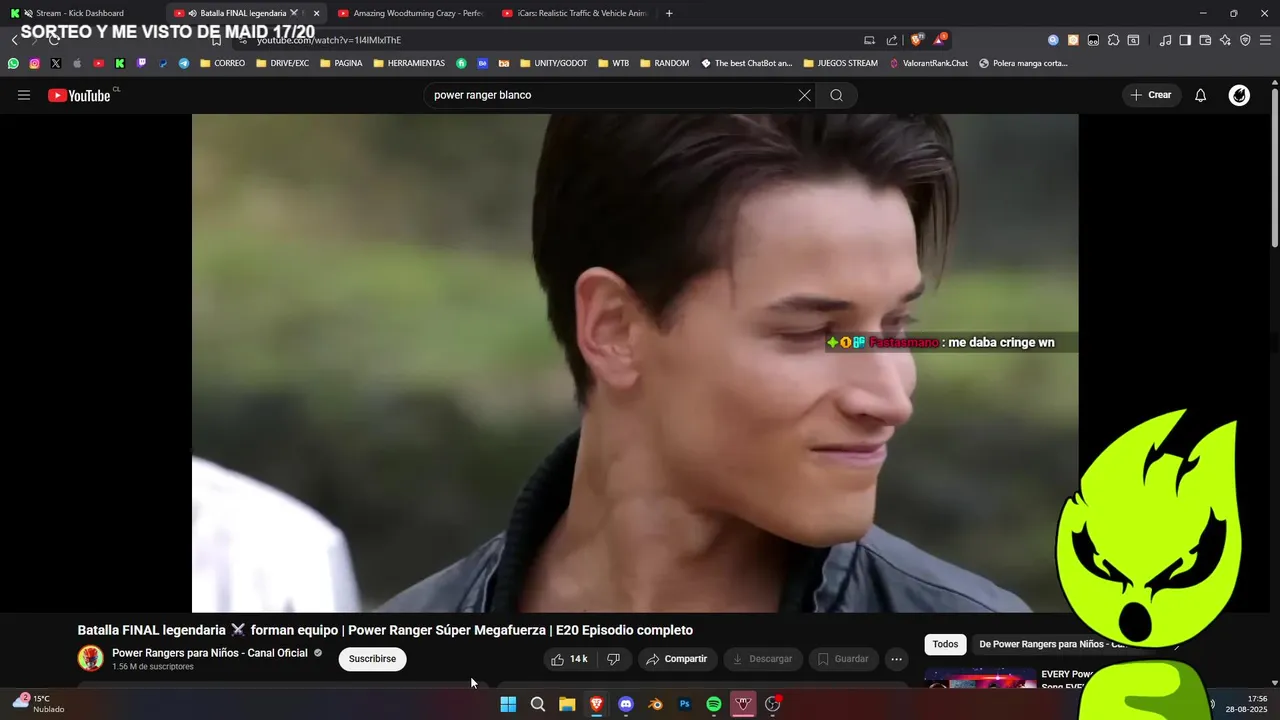Open the Telegram bookmark icon
1280x720 pixels.
coord(184,63)
